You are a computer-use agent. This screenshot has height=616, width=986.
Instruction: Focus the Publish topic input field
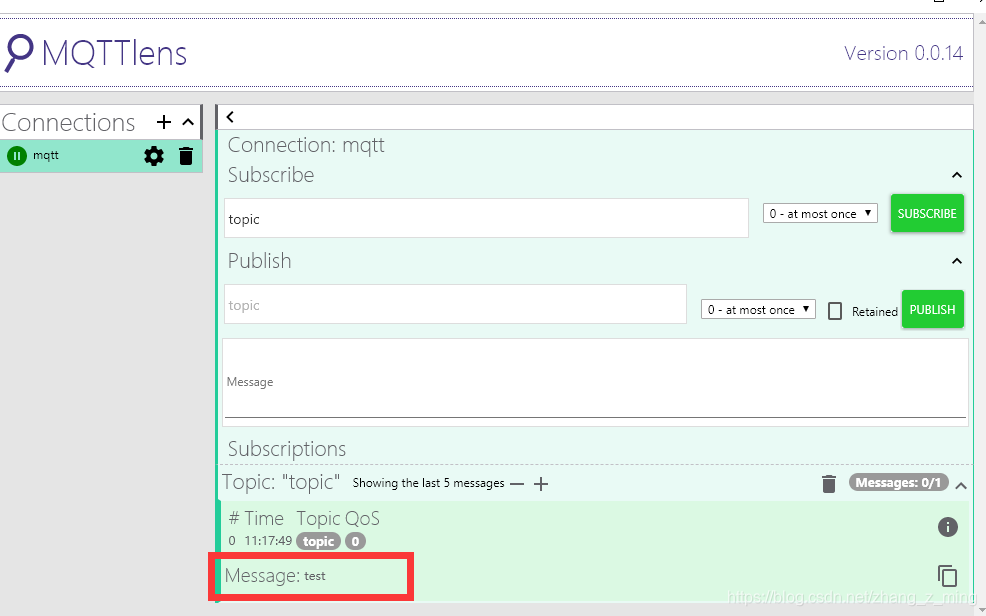point(455,305)
